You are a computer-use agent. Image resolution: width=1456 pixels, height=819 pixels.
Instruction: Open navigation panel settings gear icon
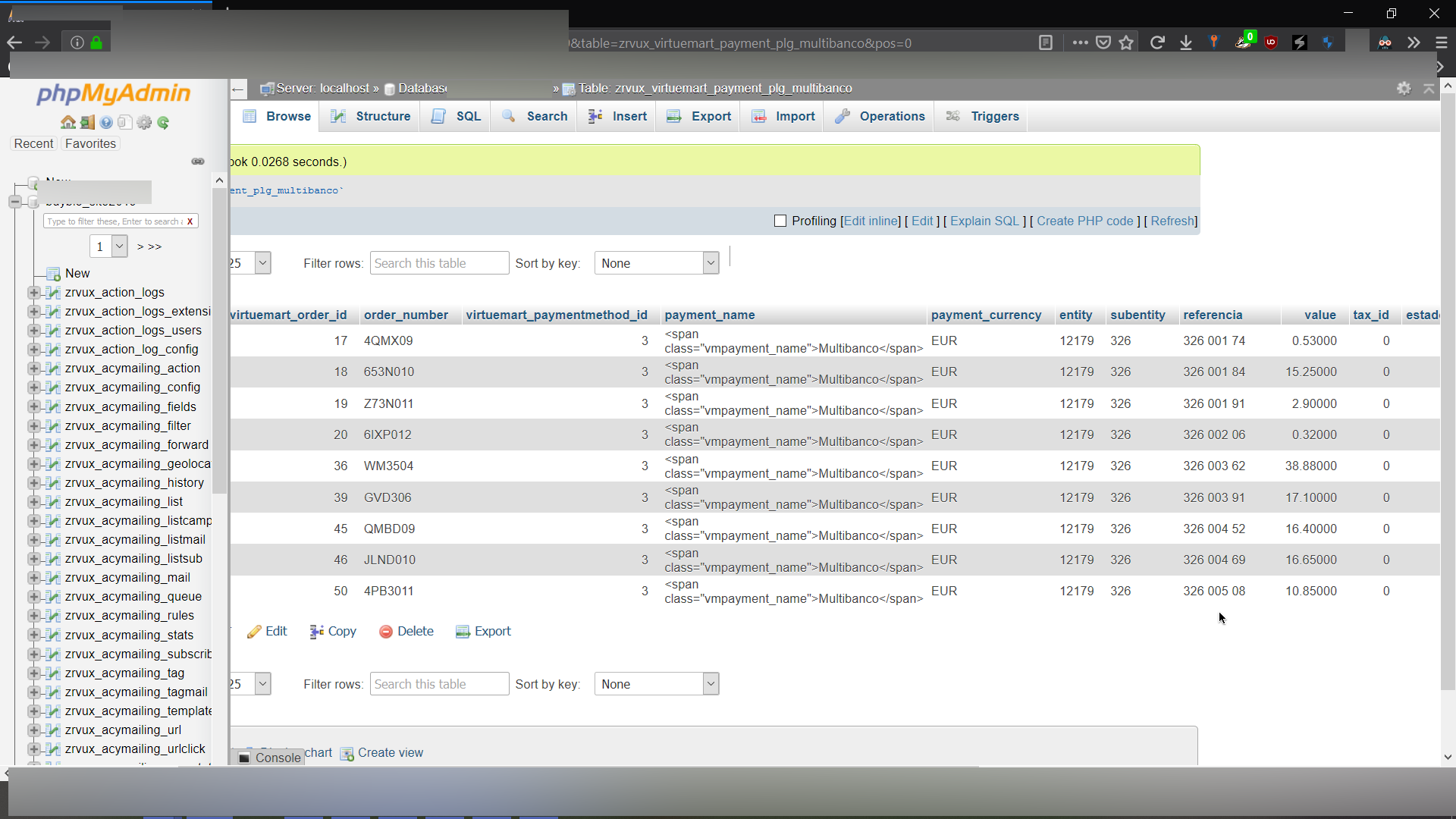(144, 122)
